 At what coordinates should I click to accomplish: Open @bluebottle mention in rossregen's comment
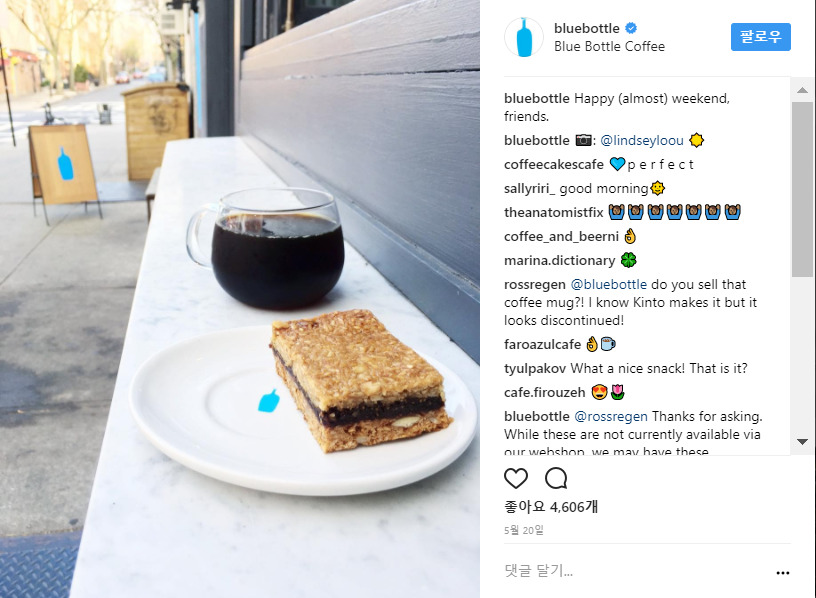(x=608, y=285)
